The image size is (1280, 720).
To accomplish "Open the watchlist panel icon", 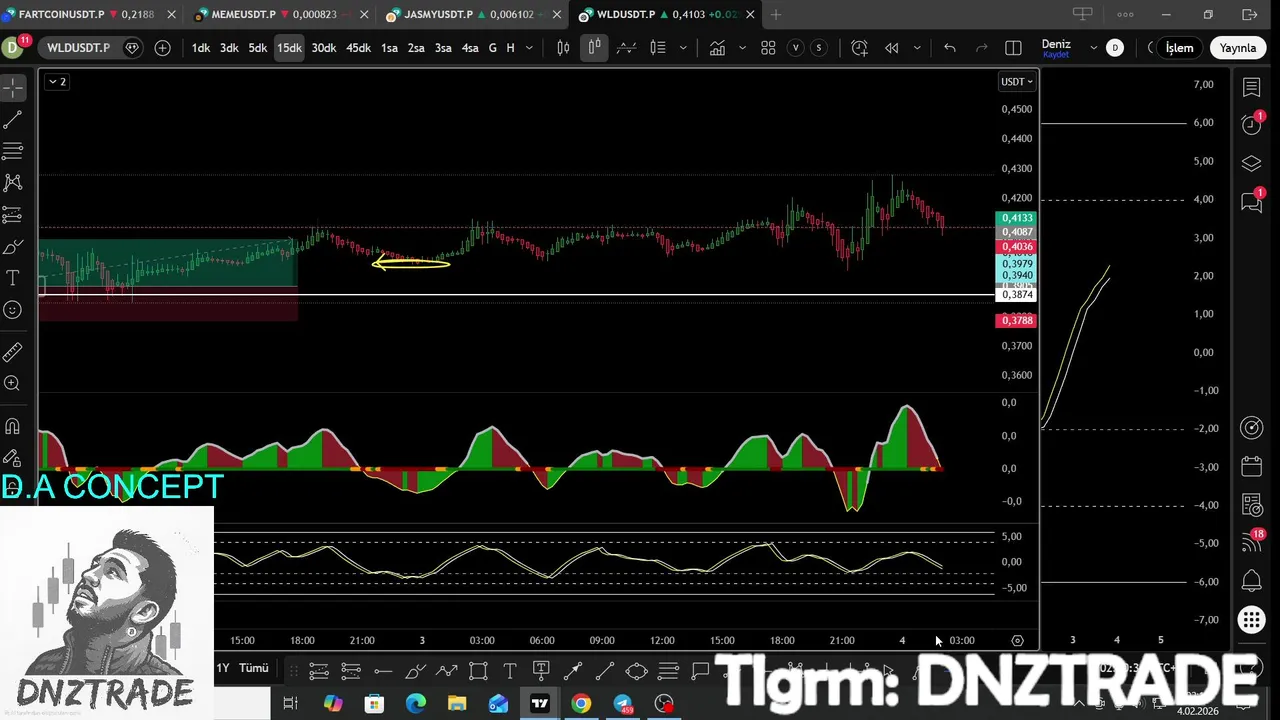I will [1252, 88].
